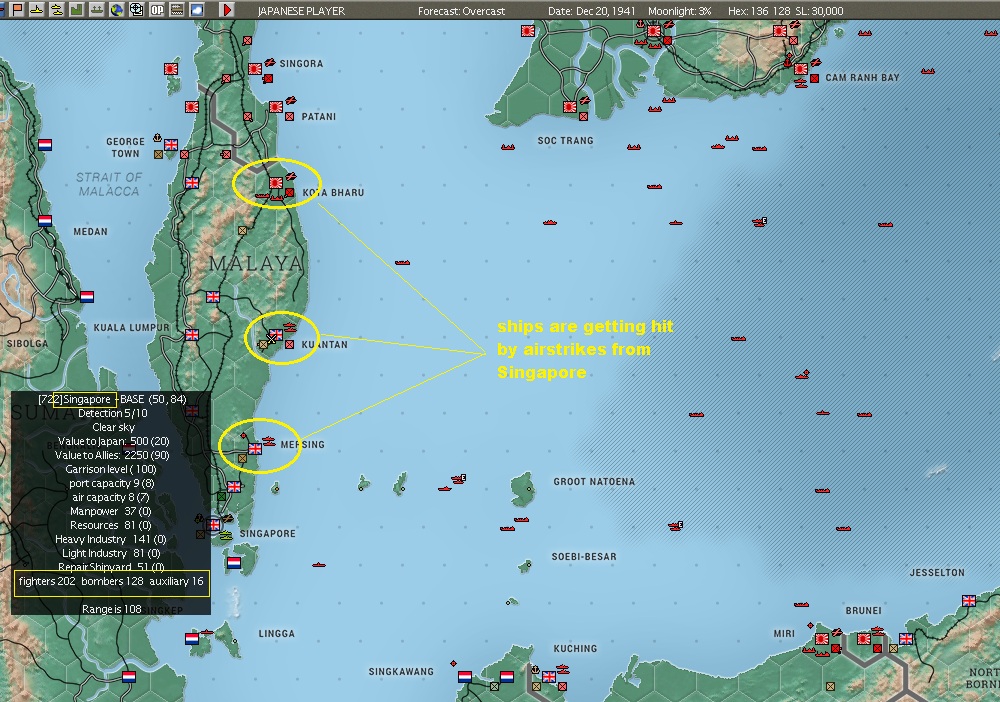
Task: Click the railroad and road toolbar icon
Action: pyautogui.click(x=177, y=10)
